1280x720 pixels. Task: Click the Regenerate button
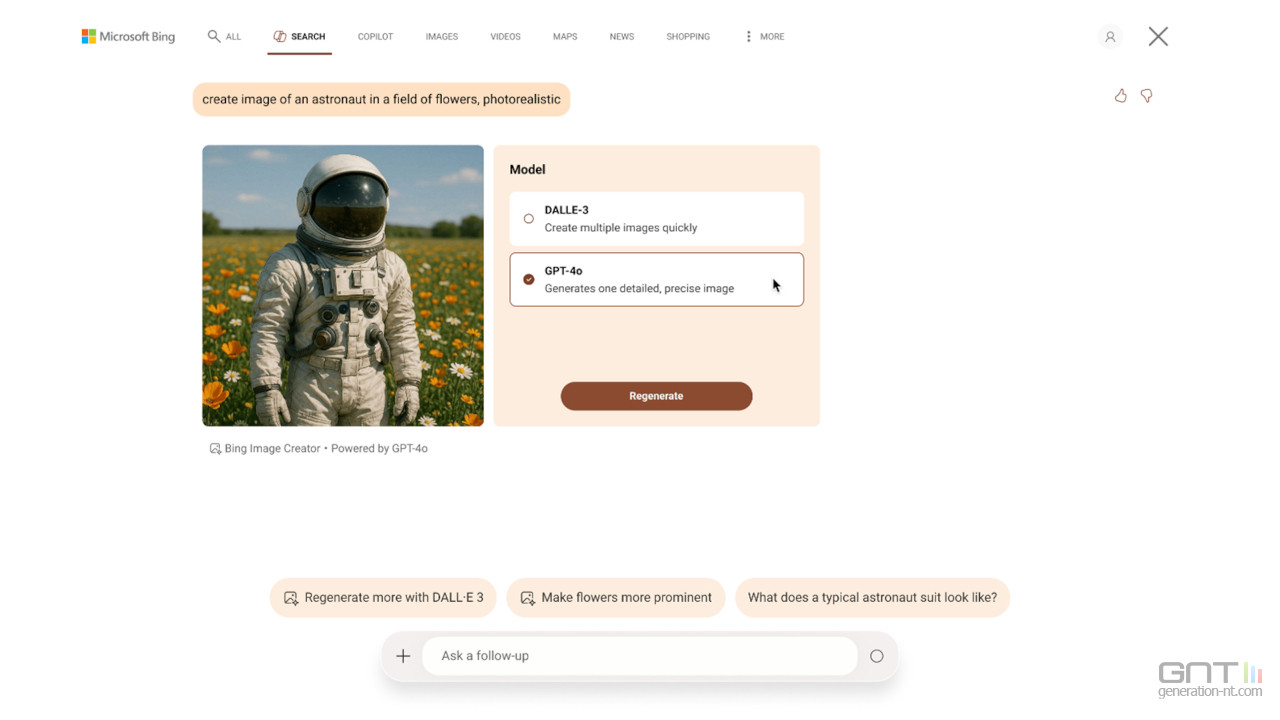tap(656, 396)
